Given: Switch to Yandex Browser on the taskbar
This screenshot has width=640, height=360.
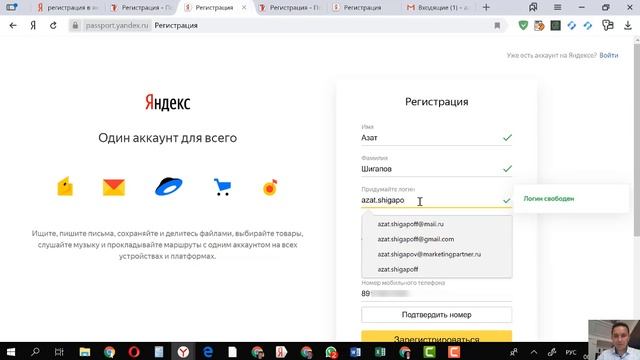Looking at the screenshot, I should coord(183,351).
